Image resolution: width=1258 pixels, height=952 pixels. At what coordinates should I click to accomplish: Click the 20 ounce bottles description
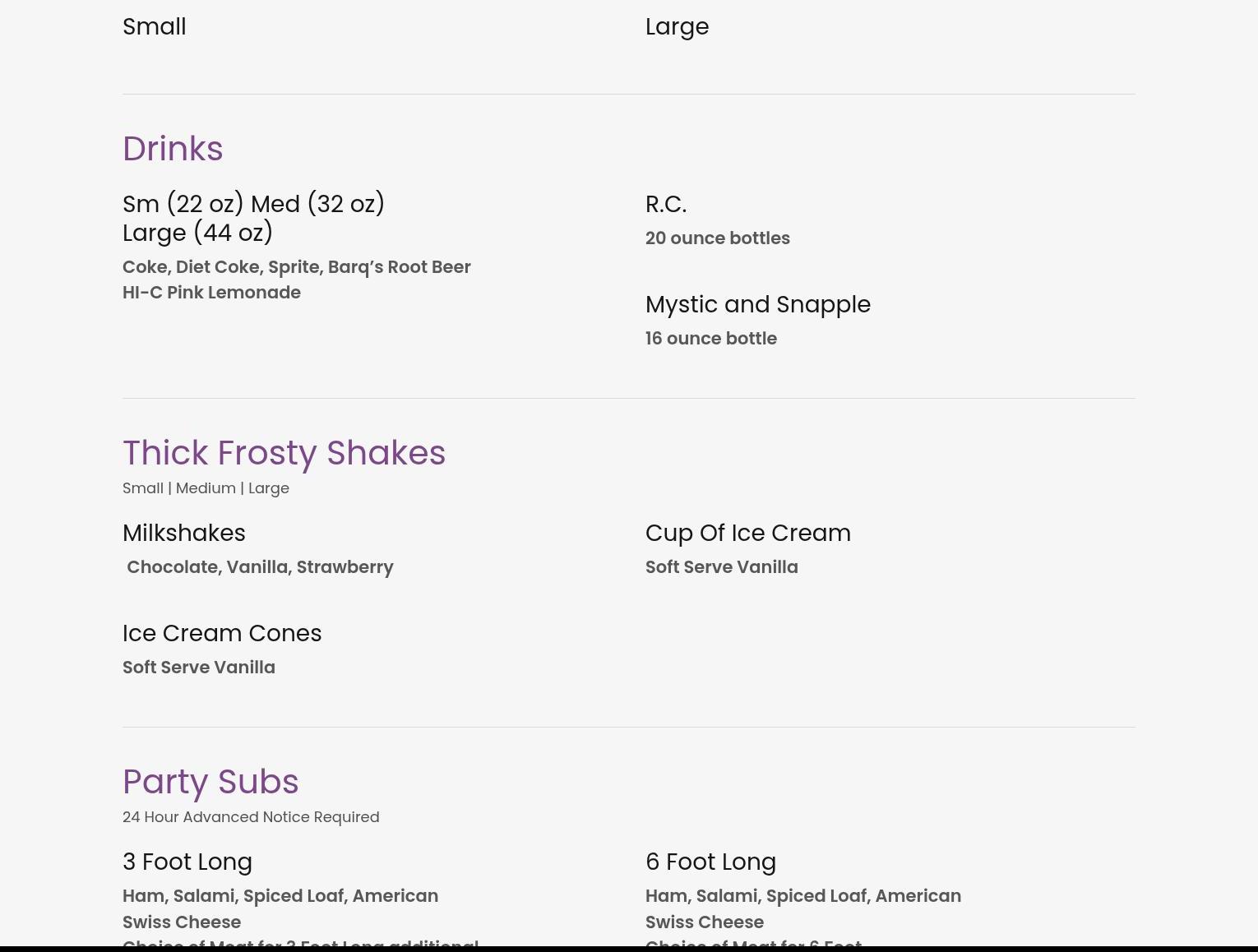coord(717,238)
